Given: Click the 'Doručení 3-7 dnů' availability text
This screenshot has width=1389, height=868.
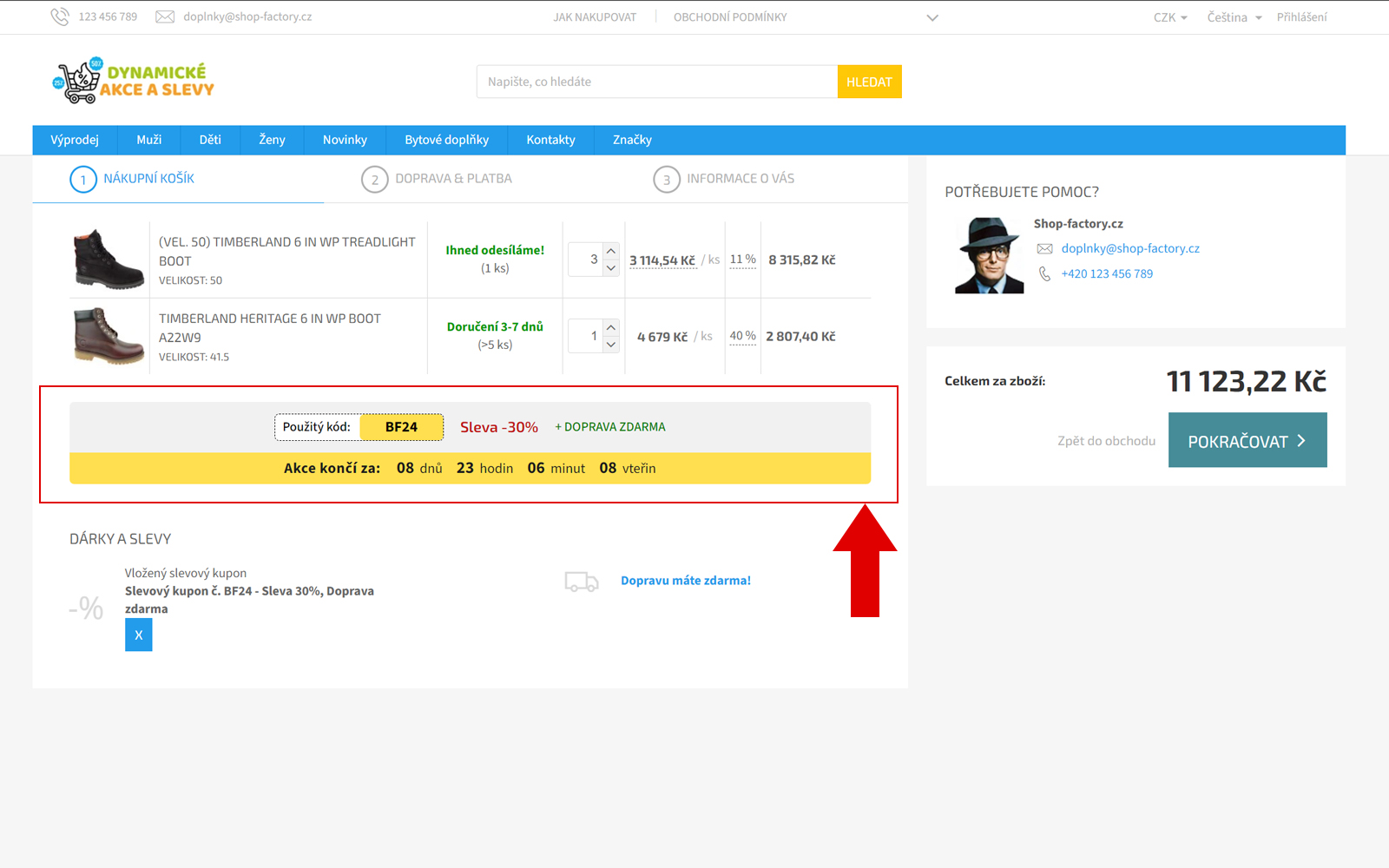Looking at the screenshot, I should [495, 326].
